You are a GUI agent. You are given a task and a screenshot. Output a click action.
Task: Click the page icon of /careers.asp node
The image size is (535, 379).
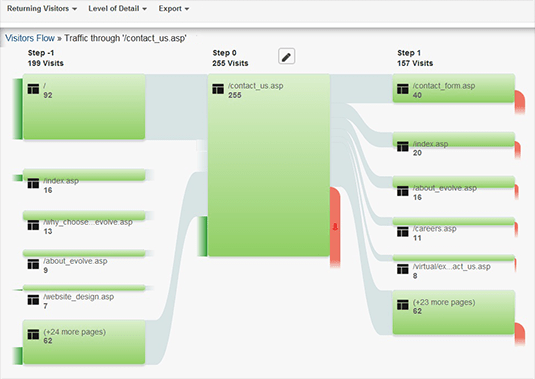[403, 232]
